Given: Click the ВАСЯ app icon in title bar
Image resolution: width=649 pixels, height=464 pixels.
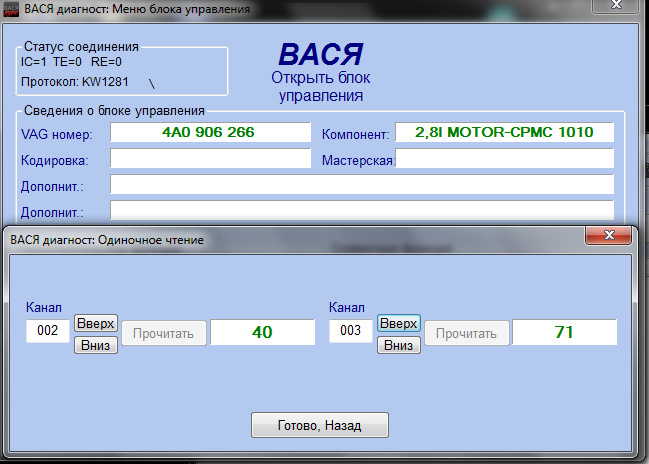Looking at the screenshot, I should point(11,9).
